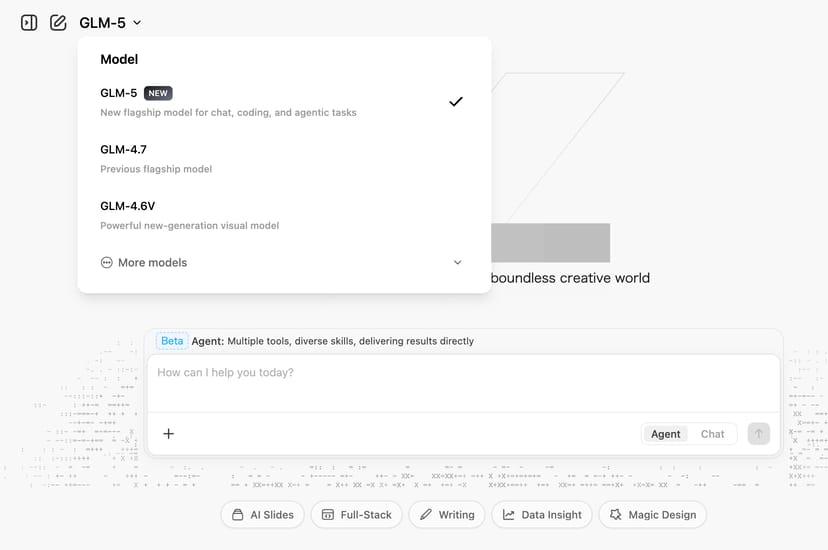
Task: Click the GLM-5 flagship description text
Action: (x=228, y=112)
